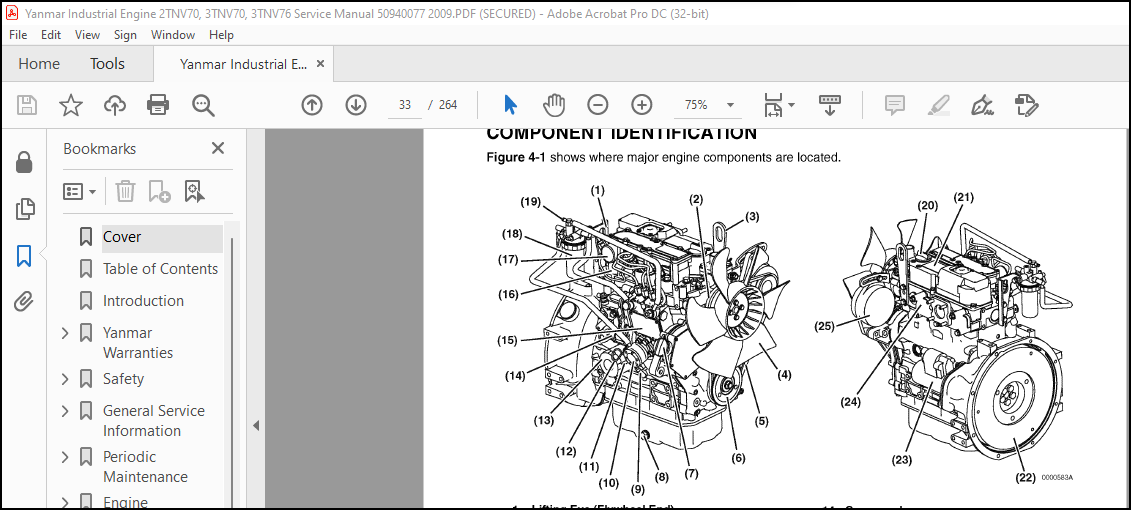
Task: Zoom in with the plus button
Action: [x=641, y=105]
